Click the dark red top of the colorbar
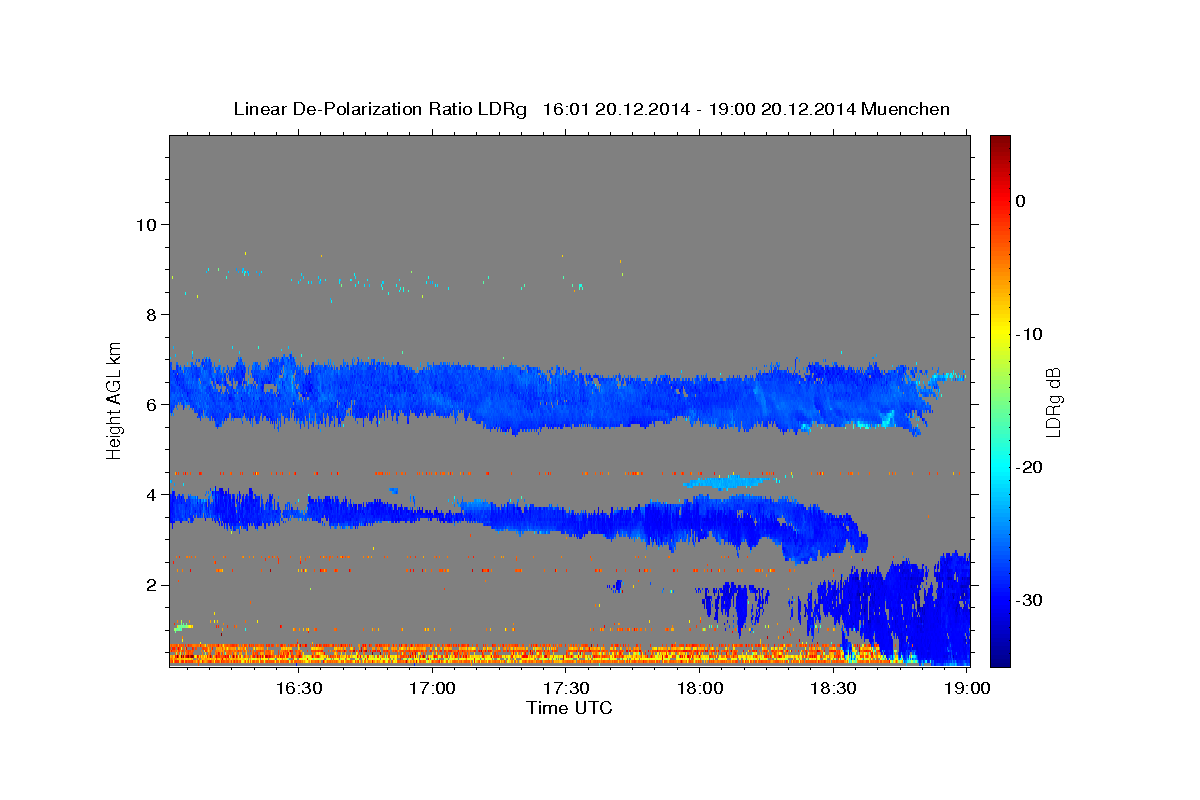The height and width of the screenshot is (800, 1200). [1000, 142]
